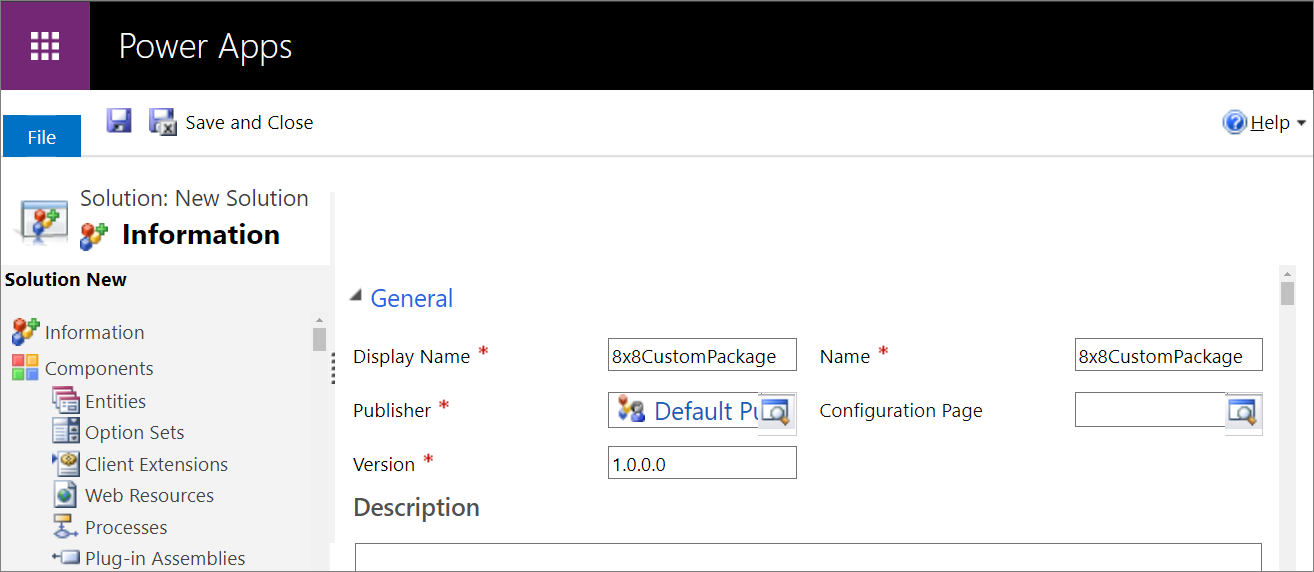Open Publisher lookup search icon
The image size is (1314, 572).
(x=777, y=412)
